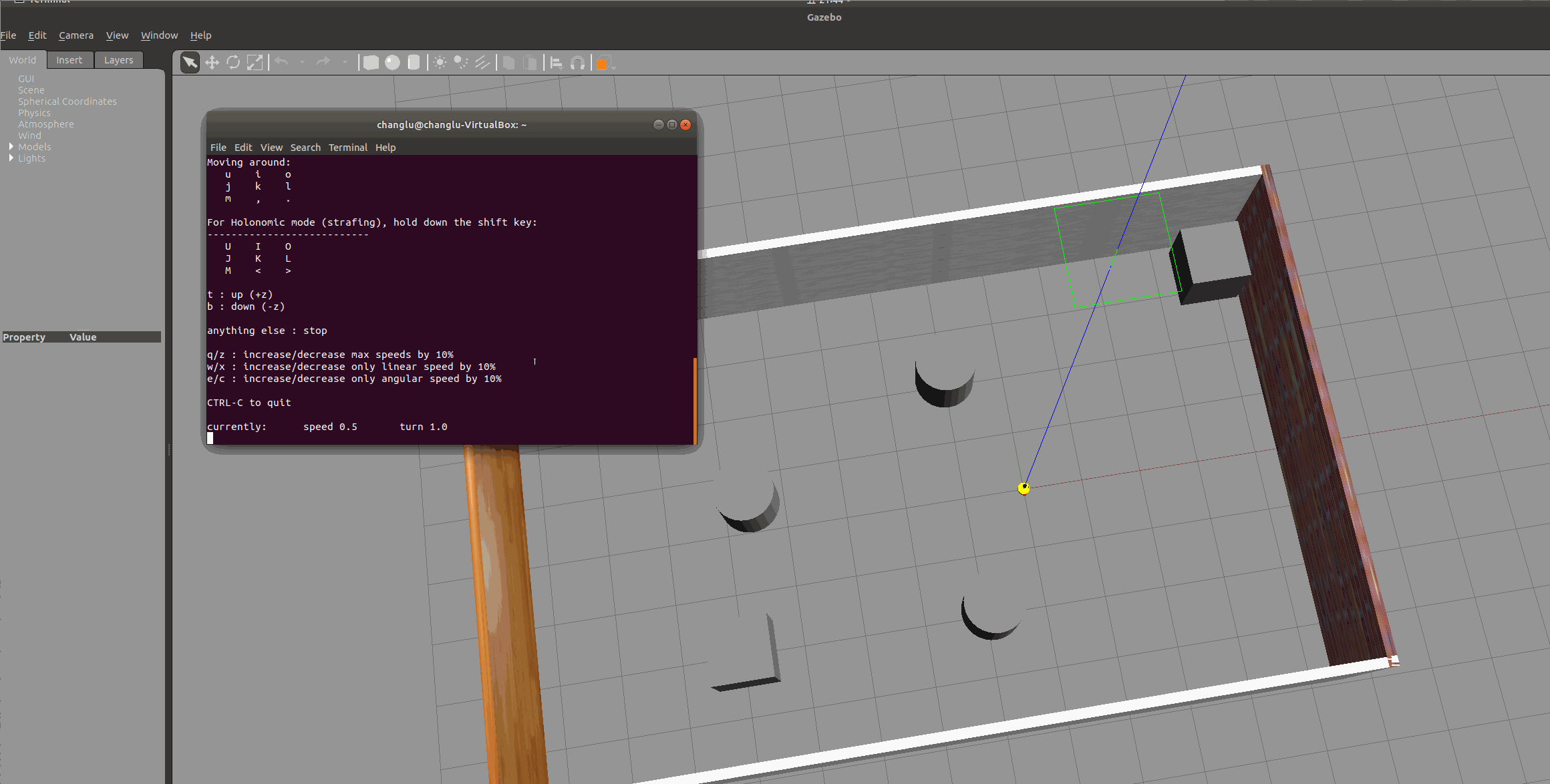Open the terminal window's Terminal menu
Viewport: 1550px width, 784px height.
[x=348, y=148]
